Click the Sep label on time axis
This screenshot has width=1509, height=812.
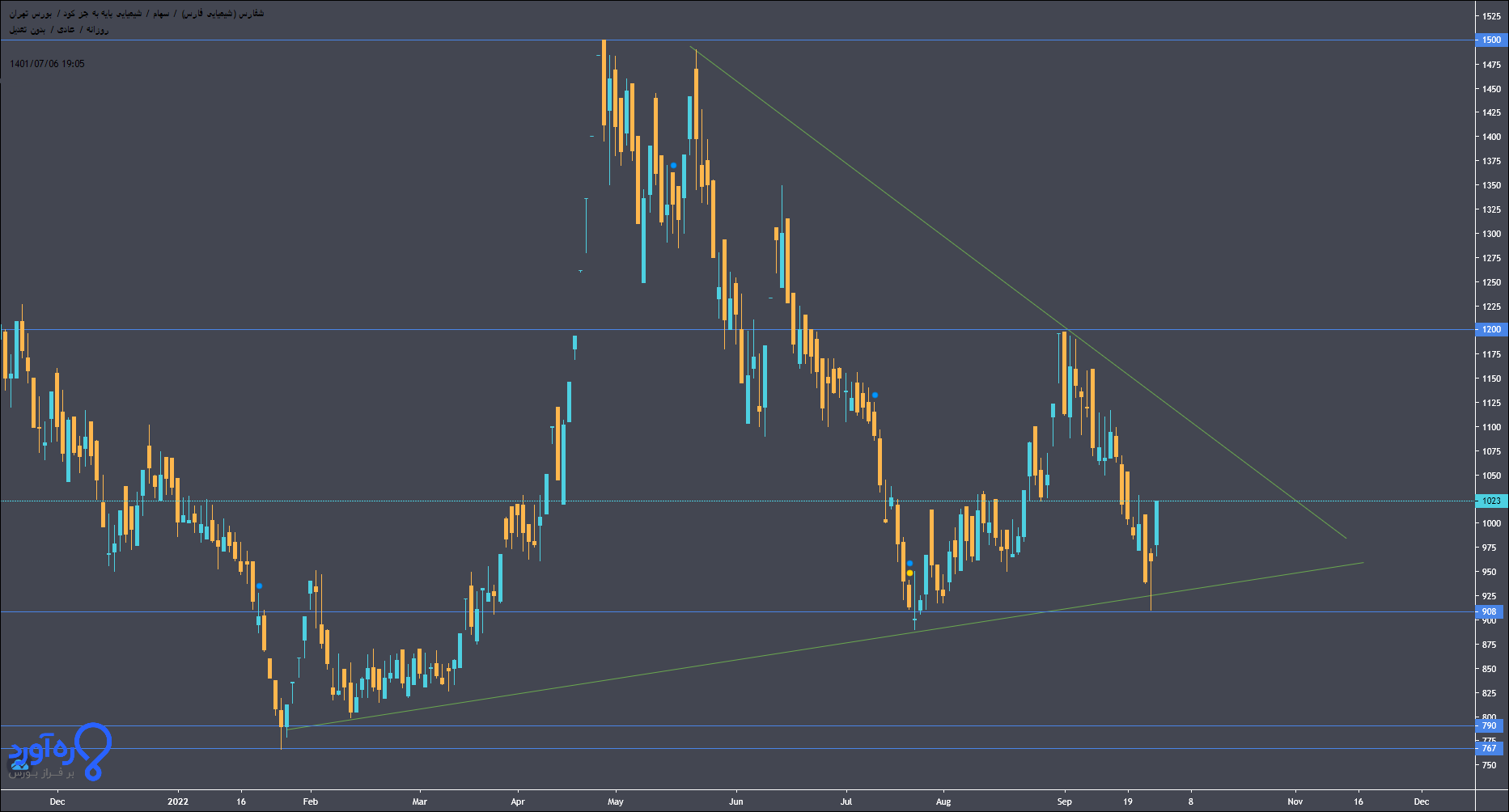1064,801
